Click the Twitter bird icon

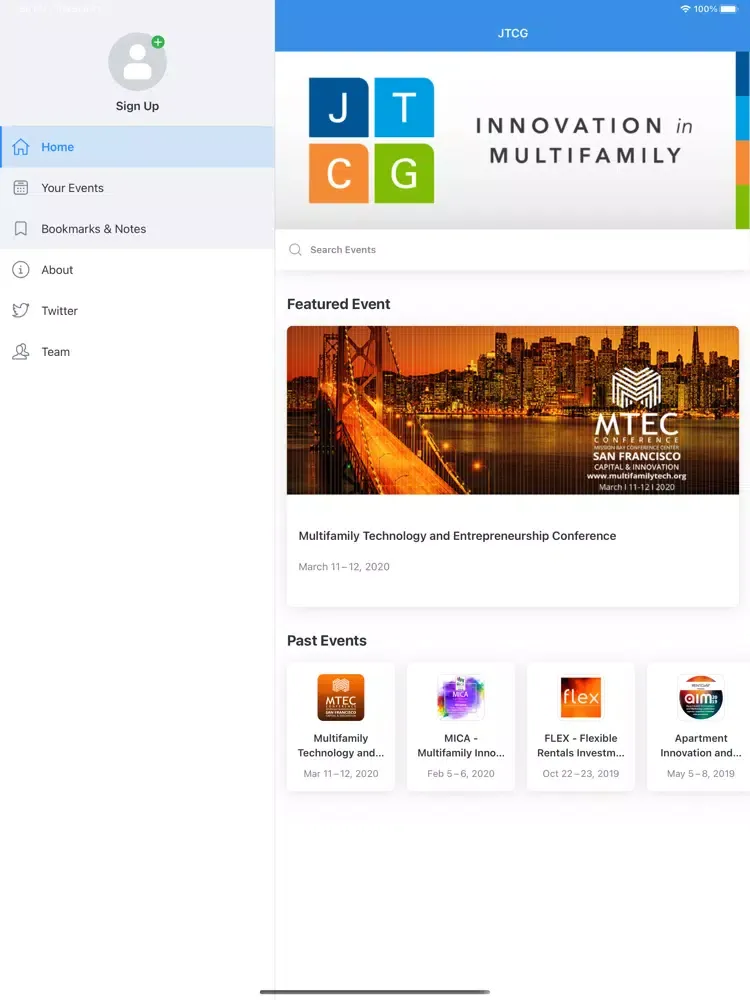click(x=20, y=311)
